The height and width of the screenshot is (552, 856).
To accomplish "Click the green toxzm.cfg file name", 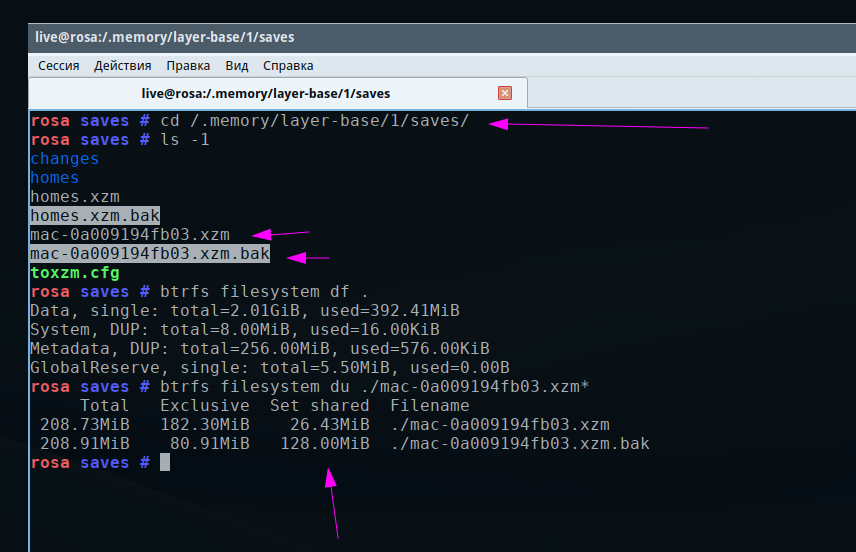I will [x=75, y=273].
